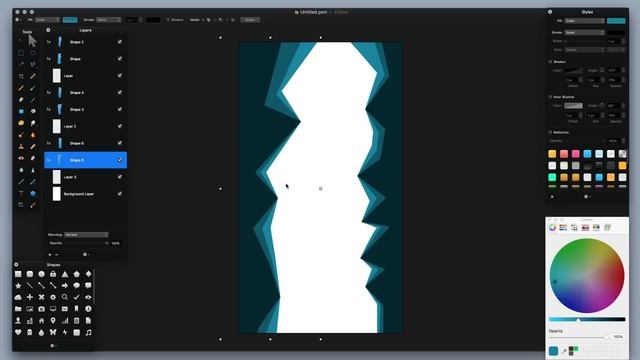Pick the music note shape in Shapes palette

[x=88, y=333]
